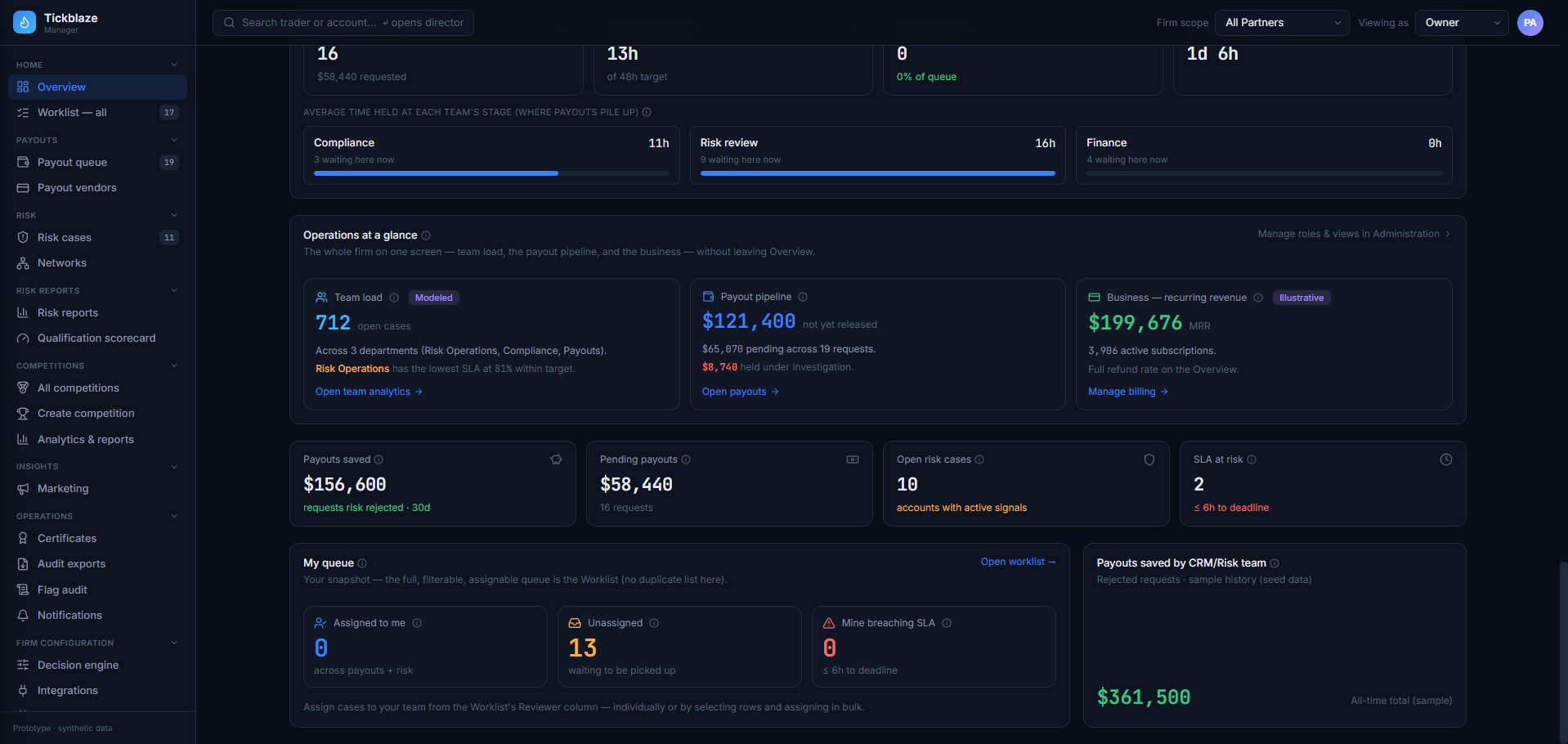Open Risk cases in the sidebar

coord(97,237)
